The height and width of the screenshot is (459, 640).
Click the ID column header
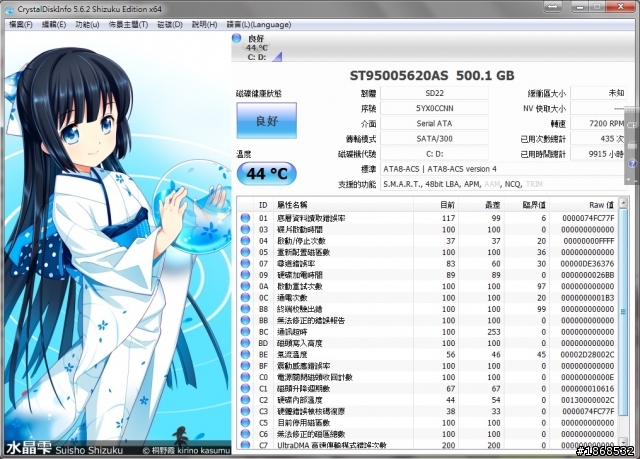pos(263,205)
